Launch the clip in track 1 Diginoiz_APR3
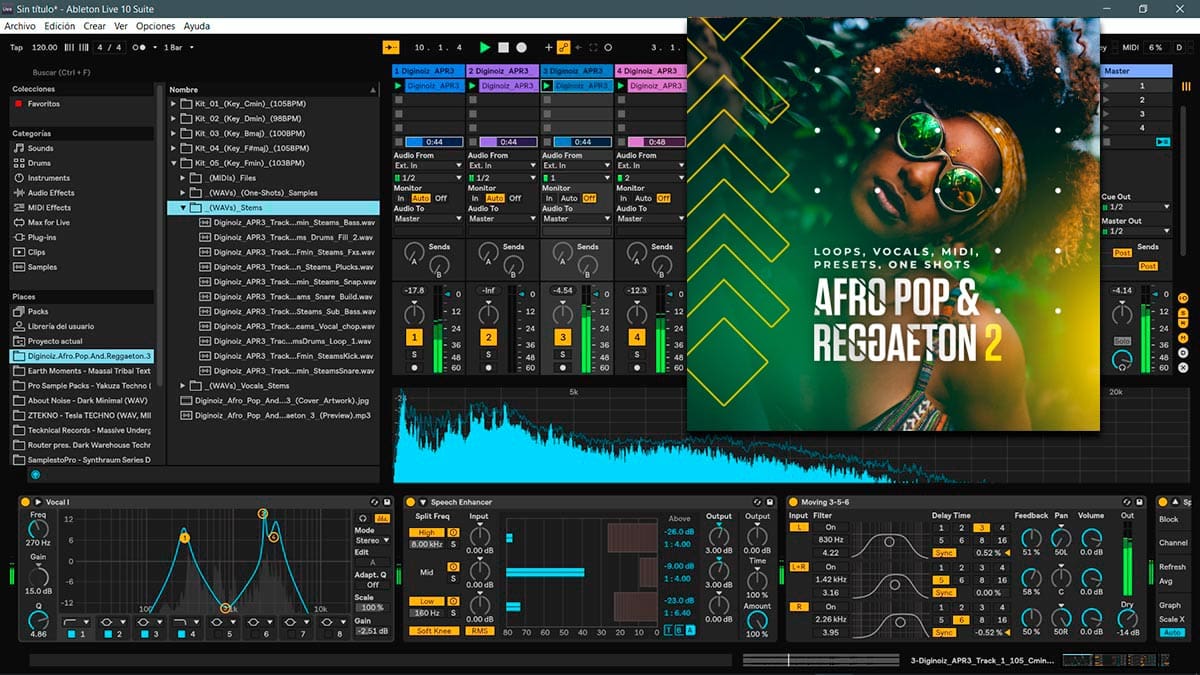The height and width of the screenshot is (675, 1200). click(398, 86)
